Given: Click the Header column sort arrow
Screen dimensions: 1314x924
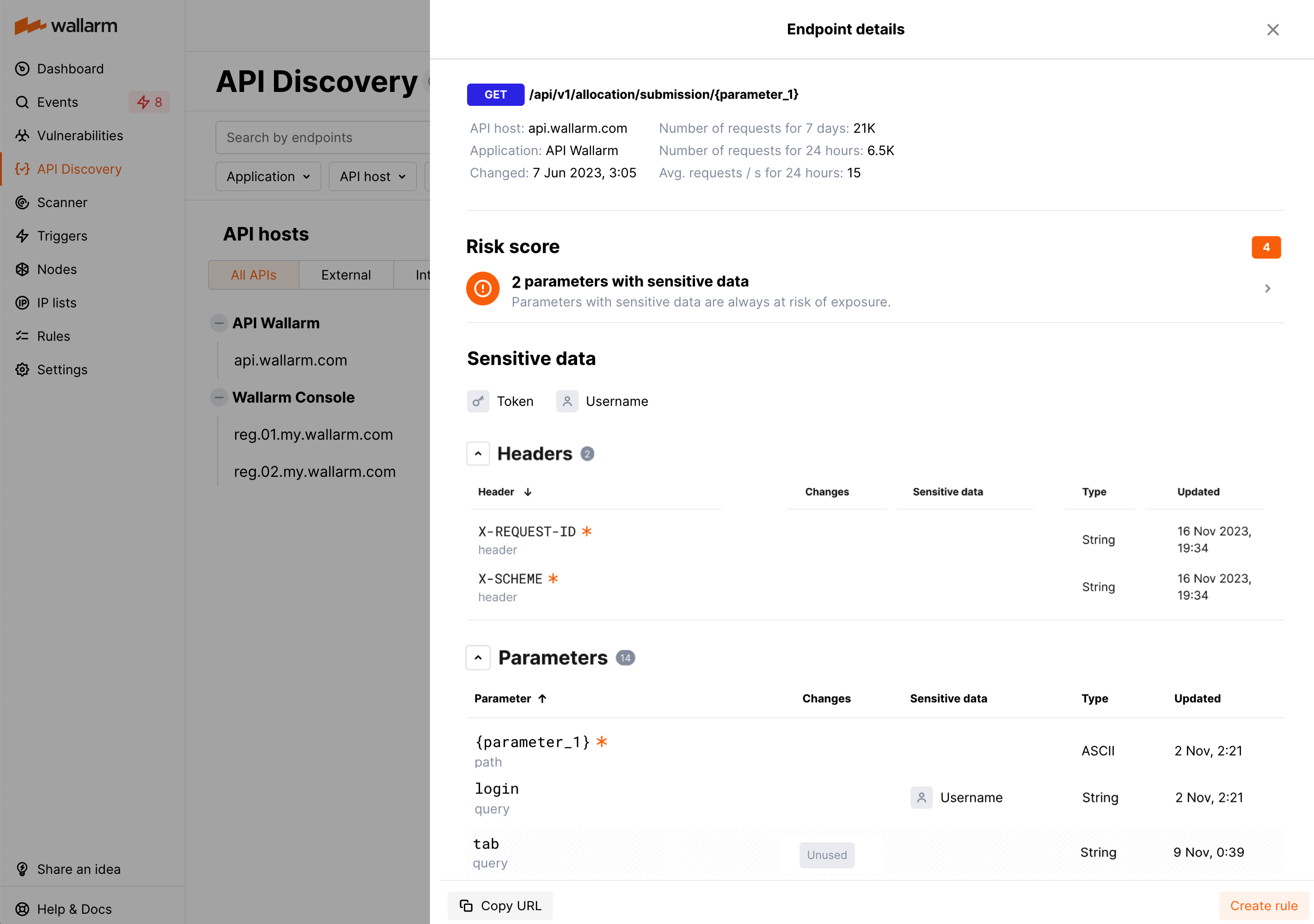Looking at the screenshot, I should 527,492.
